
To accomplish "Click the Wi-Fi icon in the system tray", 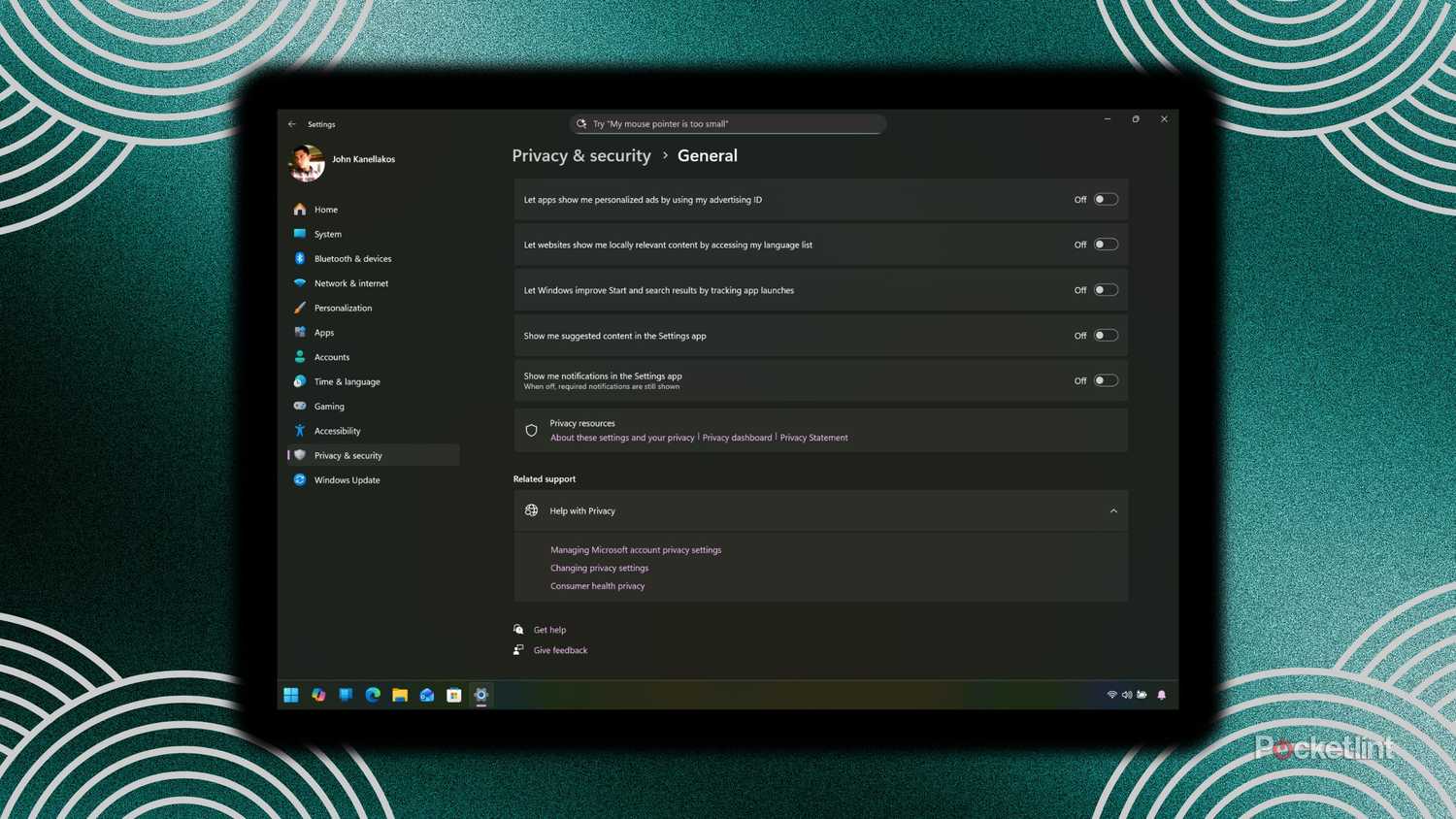I will pos(1112,695).
